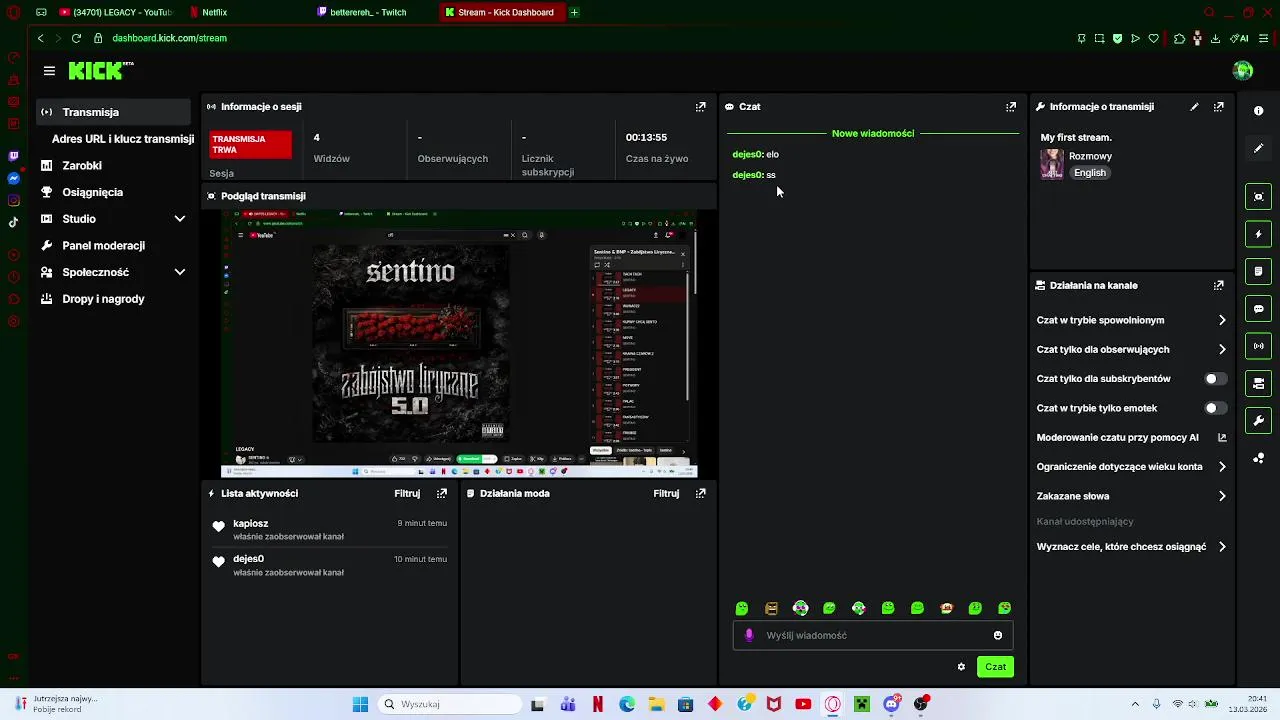Open chat settings gear icon
Viewport: 1280px width, 720px height.
click(x=961, y=667)
